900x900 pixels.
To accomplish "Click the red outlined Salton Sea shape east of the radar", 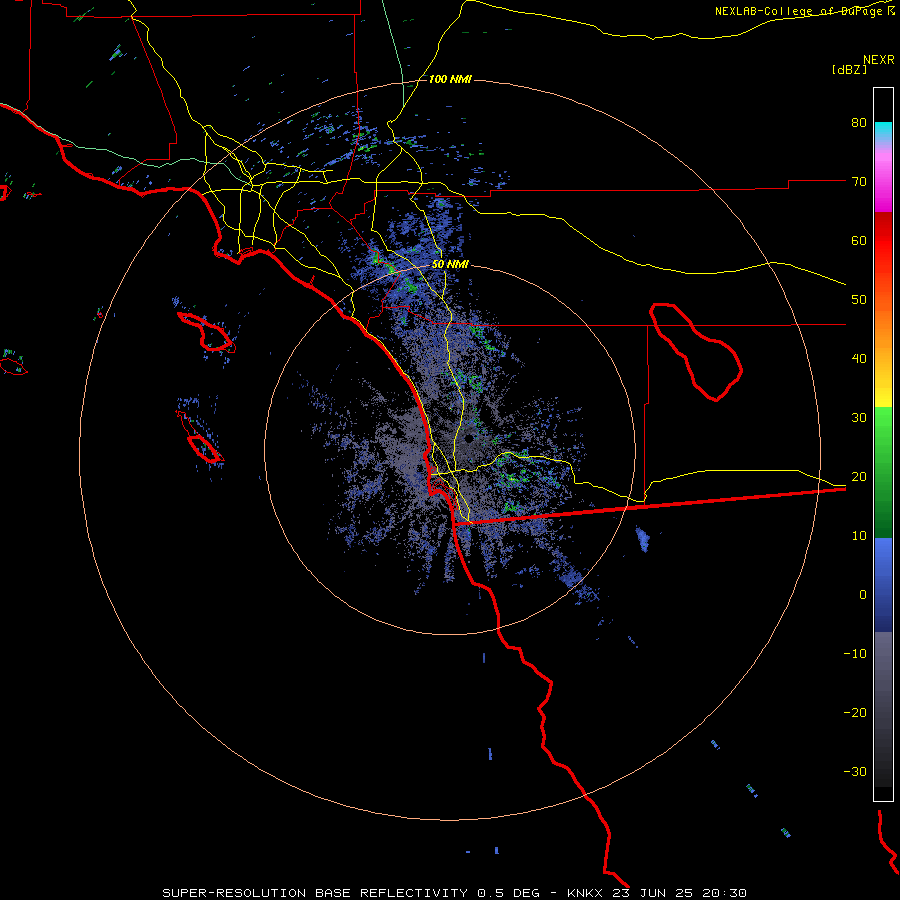I will (696, 351).
